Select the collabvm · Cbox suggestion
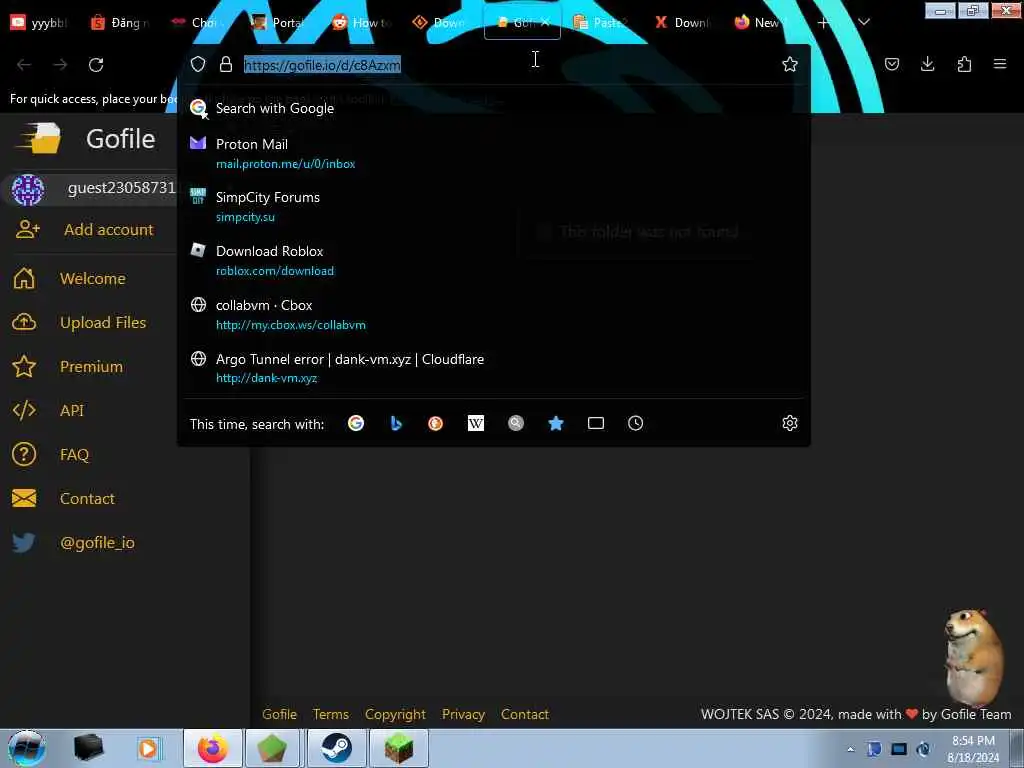The image size is (1024, 768). click(x=494, y=315)
